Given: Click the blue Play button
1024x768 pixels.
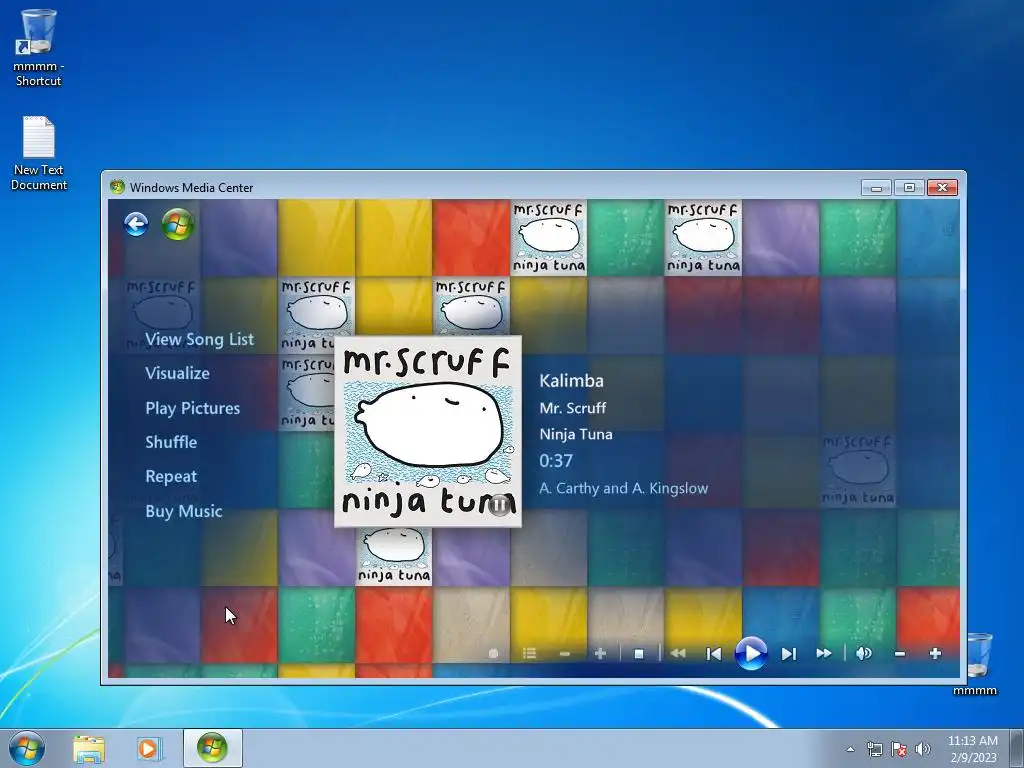Looking at the screenshot, I should click(751, 653).
